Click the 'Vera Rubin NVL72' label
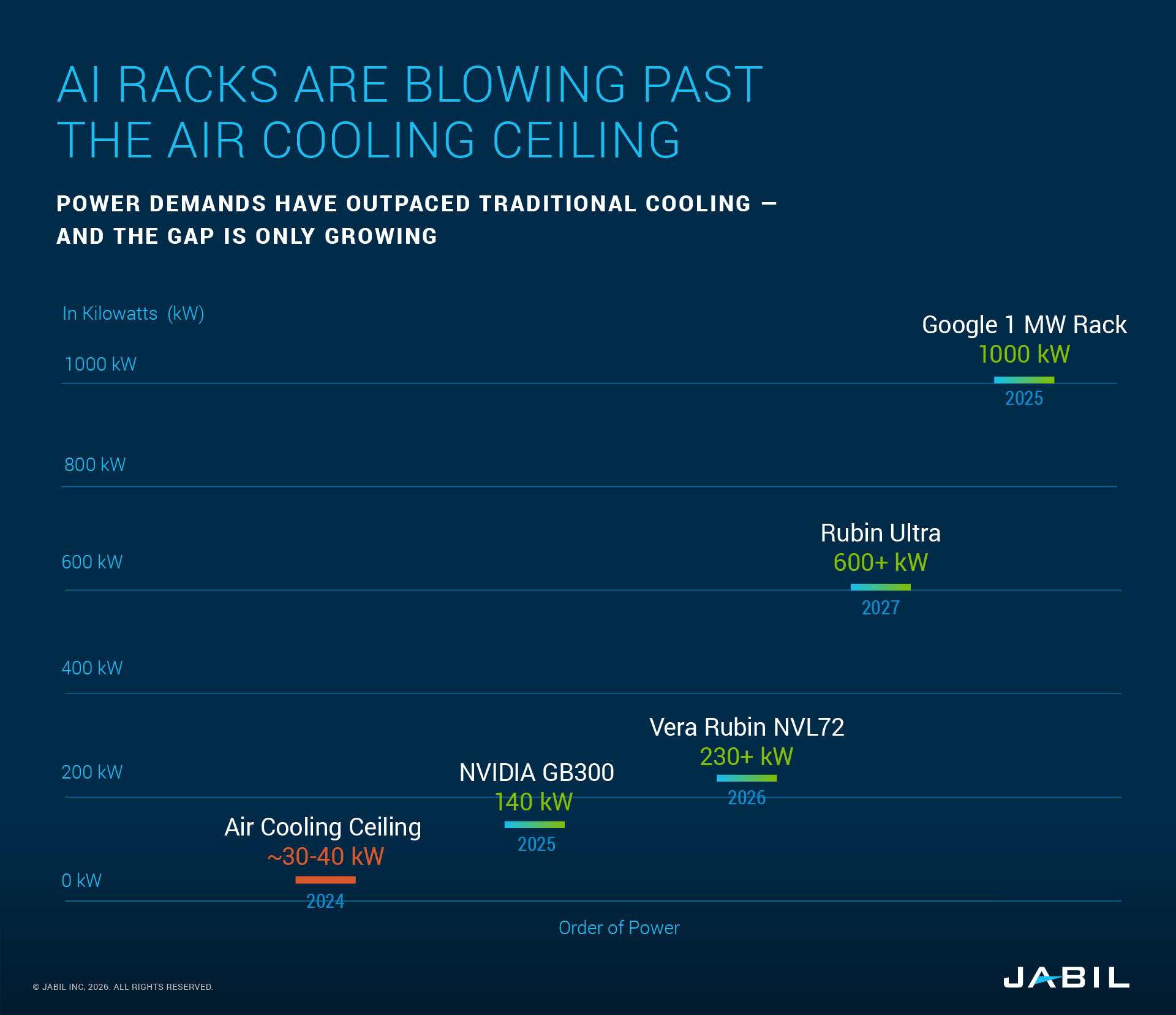 click(x=747, y=727)
